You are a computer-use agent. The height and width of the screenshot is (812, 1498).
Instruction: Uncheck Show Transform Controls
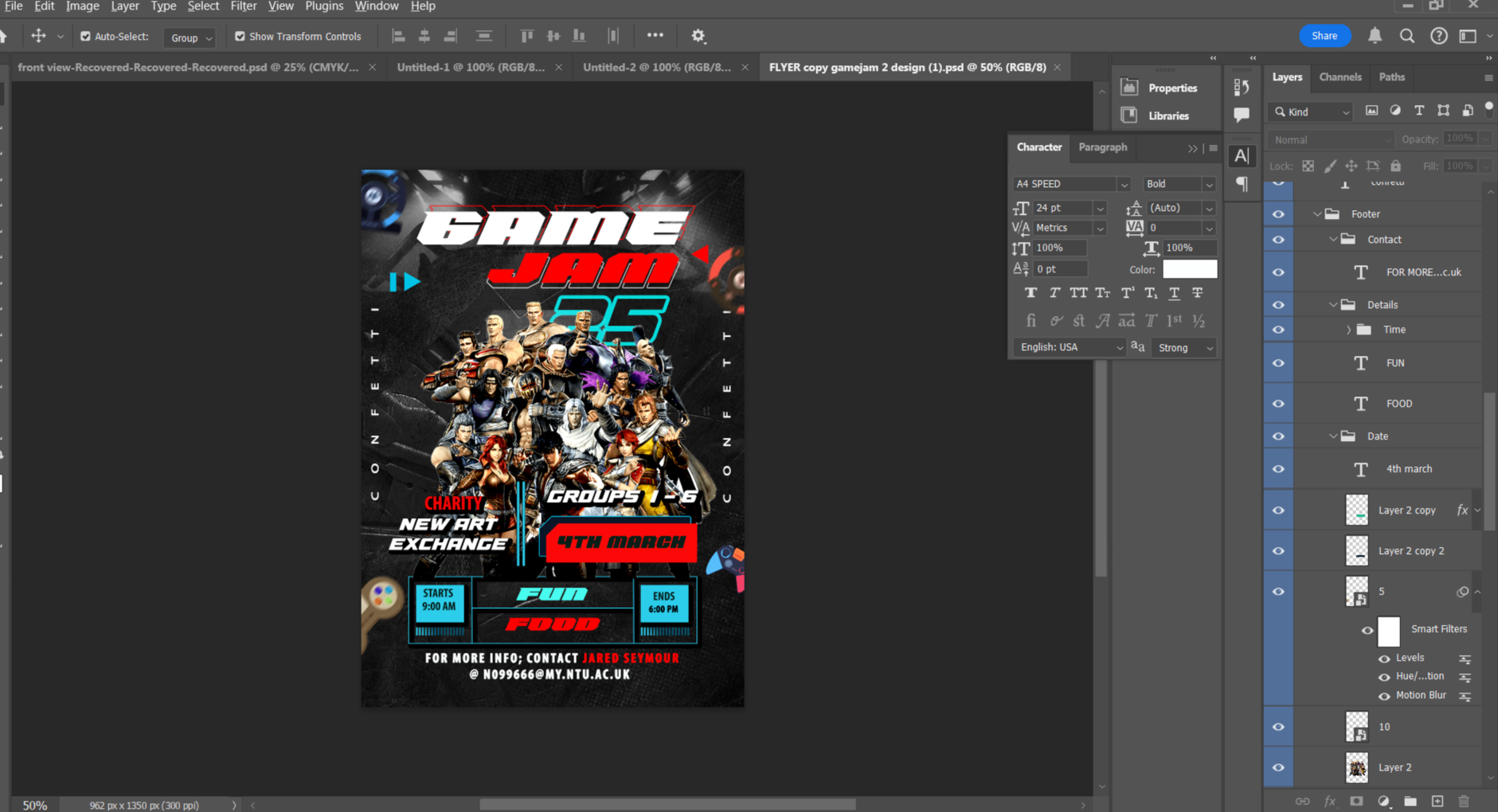click(x=240, y=37)
